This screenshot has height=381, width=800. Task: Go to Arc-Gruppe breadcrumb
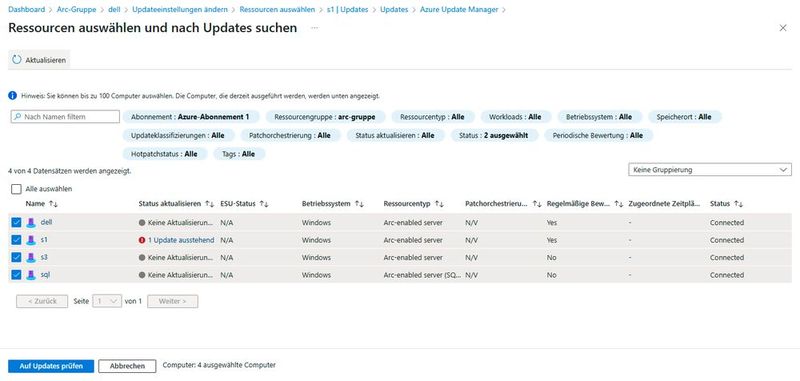[77, 9]
